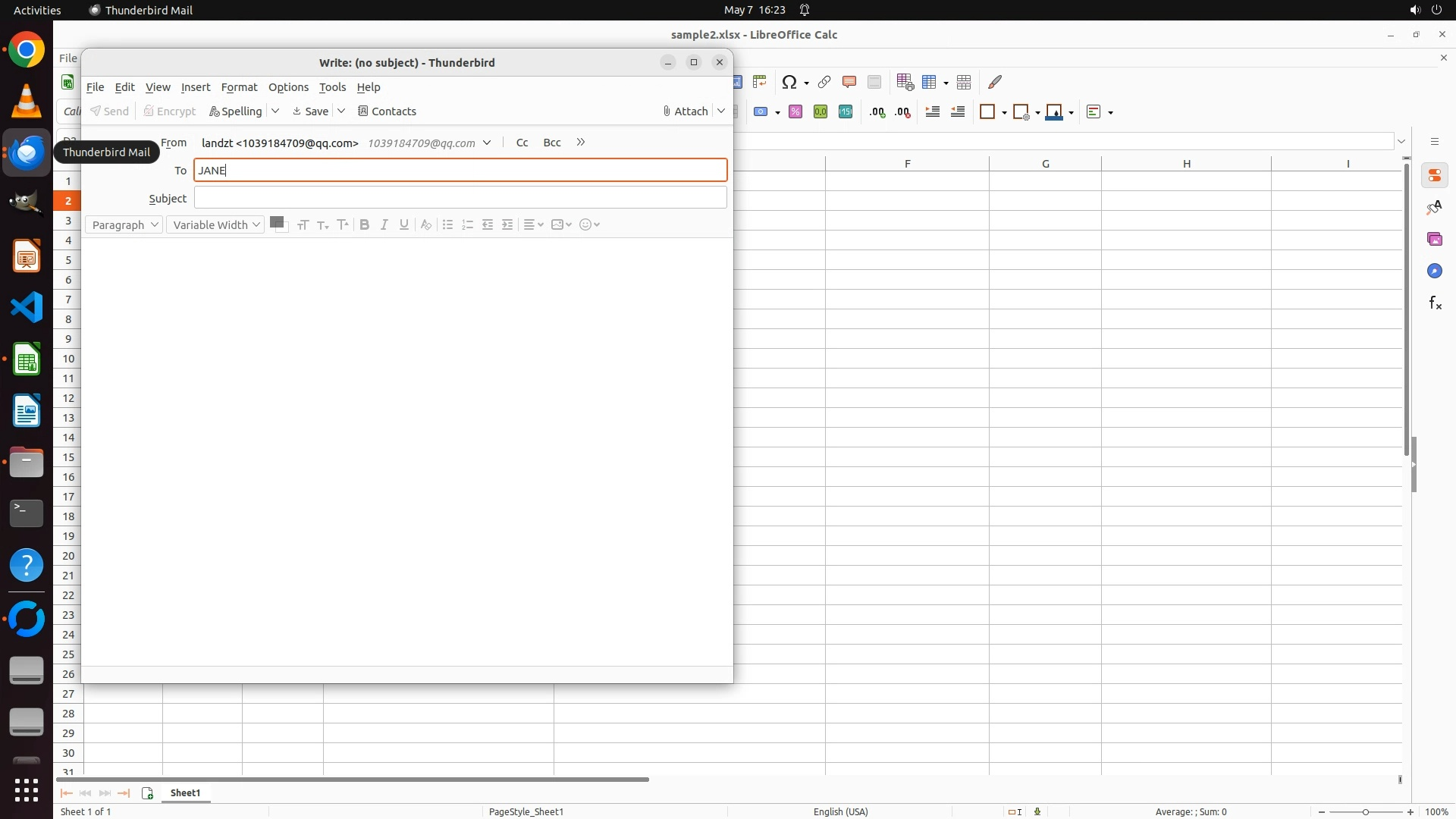1456x819 pixels.
Task: Click the increase indent icon
Action: [507, 224]
